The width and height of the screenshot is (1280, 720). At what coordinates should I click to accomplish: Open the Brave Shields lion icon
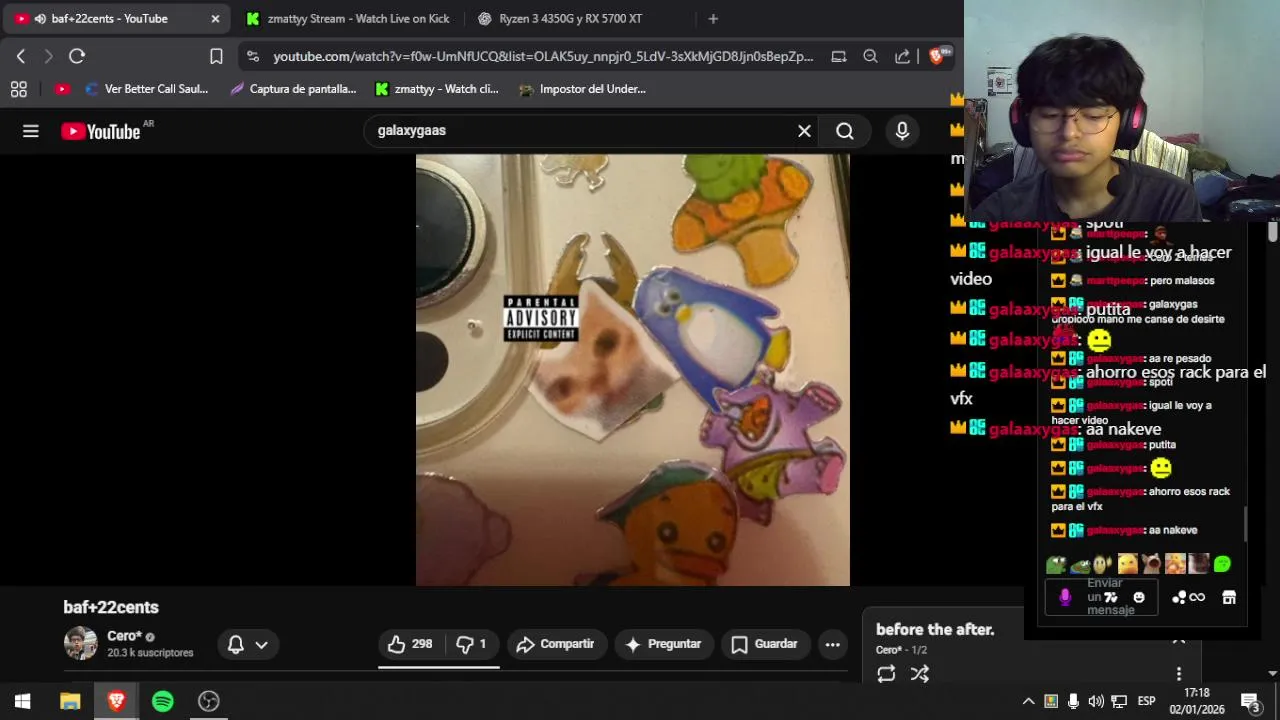click(938, 56)
